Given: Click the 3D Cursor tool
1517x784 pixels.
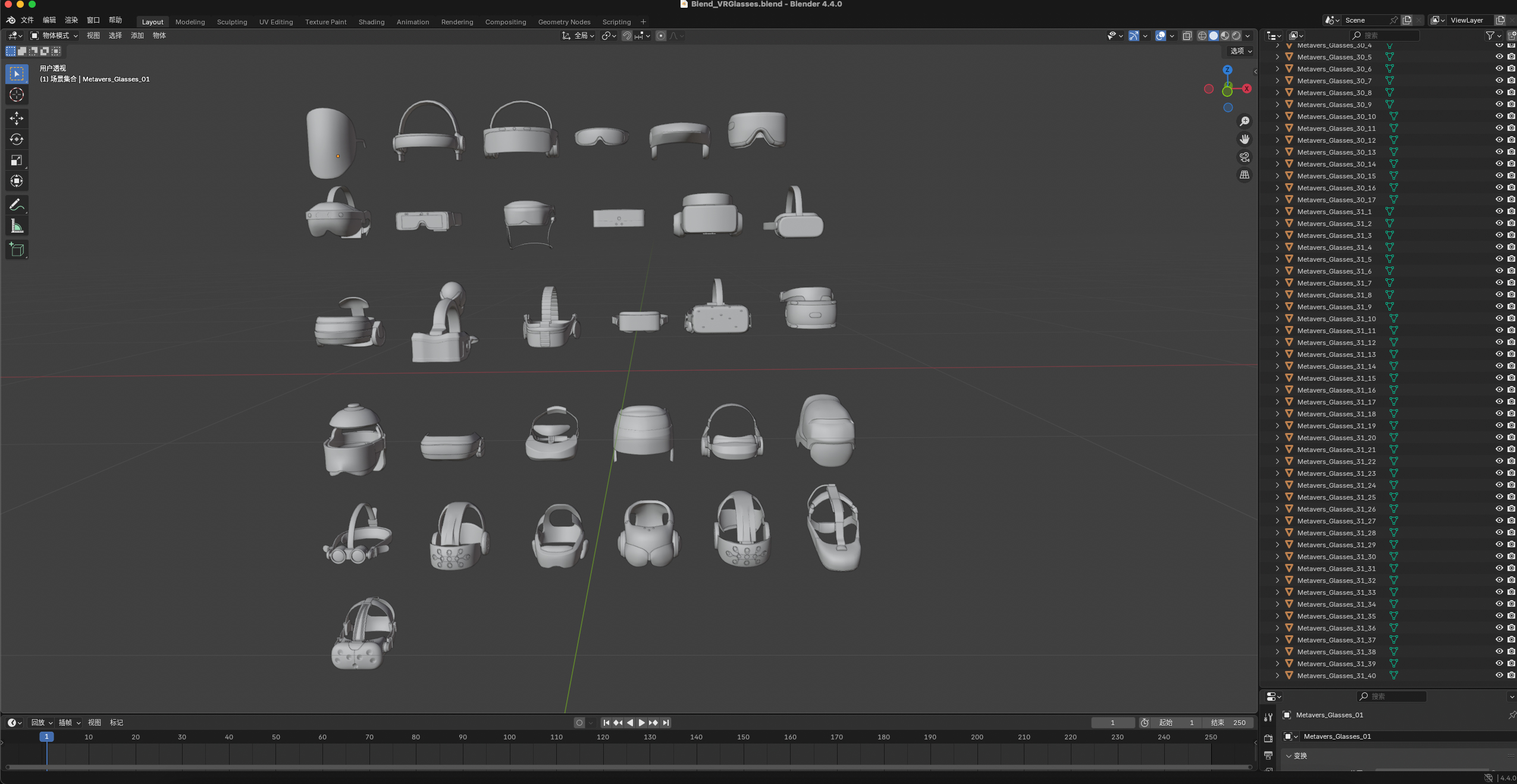Looking at the screenshot, I should pos(17,95).
